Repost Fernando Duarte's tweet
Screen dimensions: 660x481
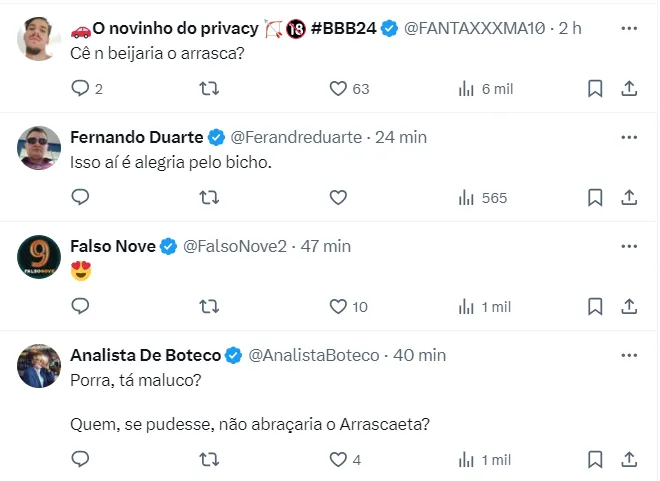tap(210, 198)
